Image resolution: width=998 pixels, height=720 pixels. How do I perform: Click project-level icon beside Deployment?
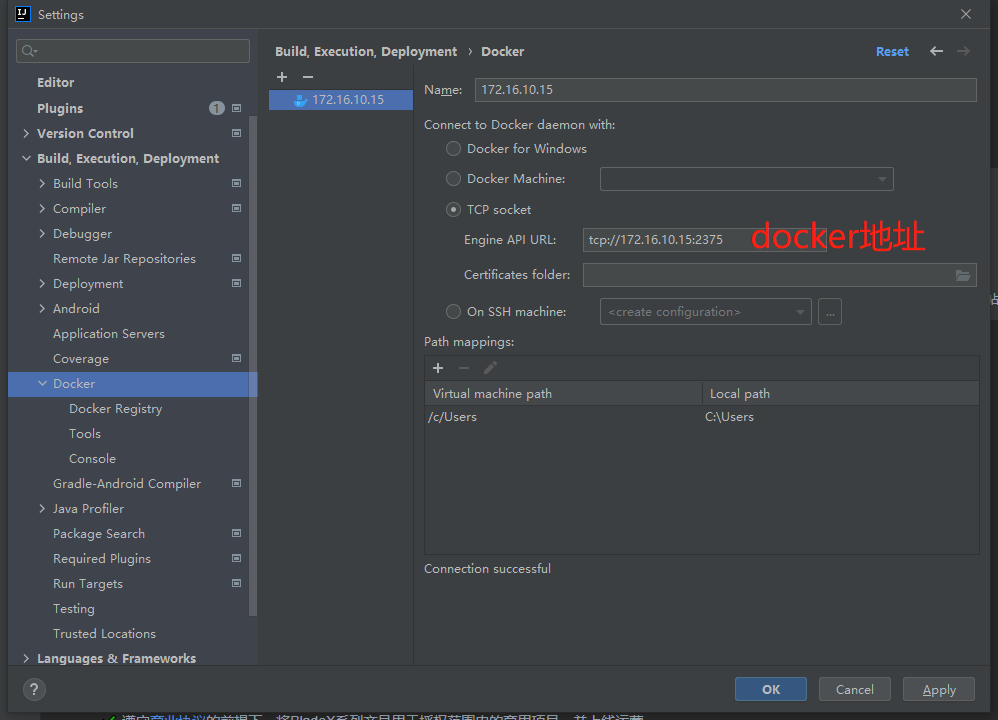pyautogui.click(x=237, y=283)
